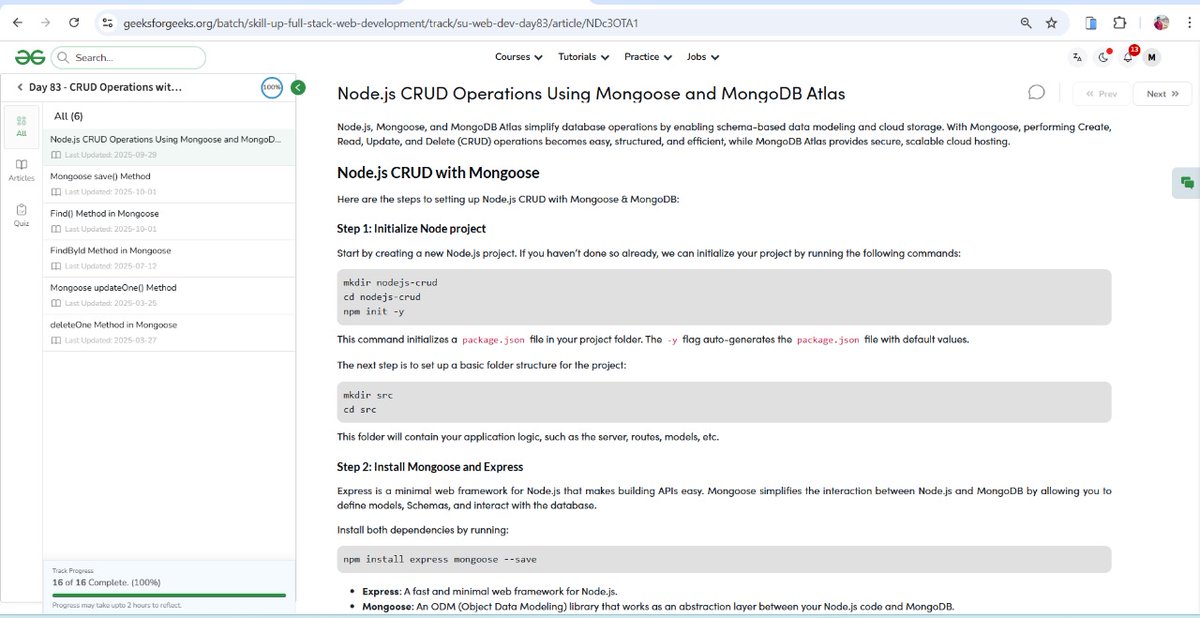Click the green floating chat widget
Viewport: 1200px width, 618px height.
click(x=1186, y=182)
